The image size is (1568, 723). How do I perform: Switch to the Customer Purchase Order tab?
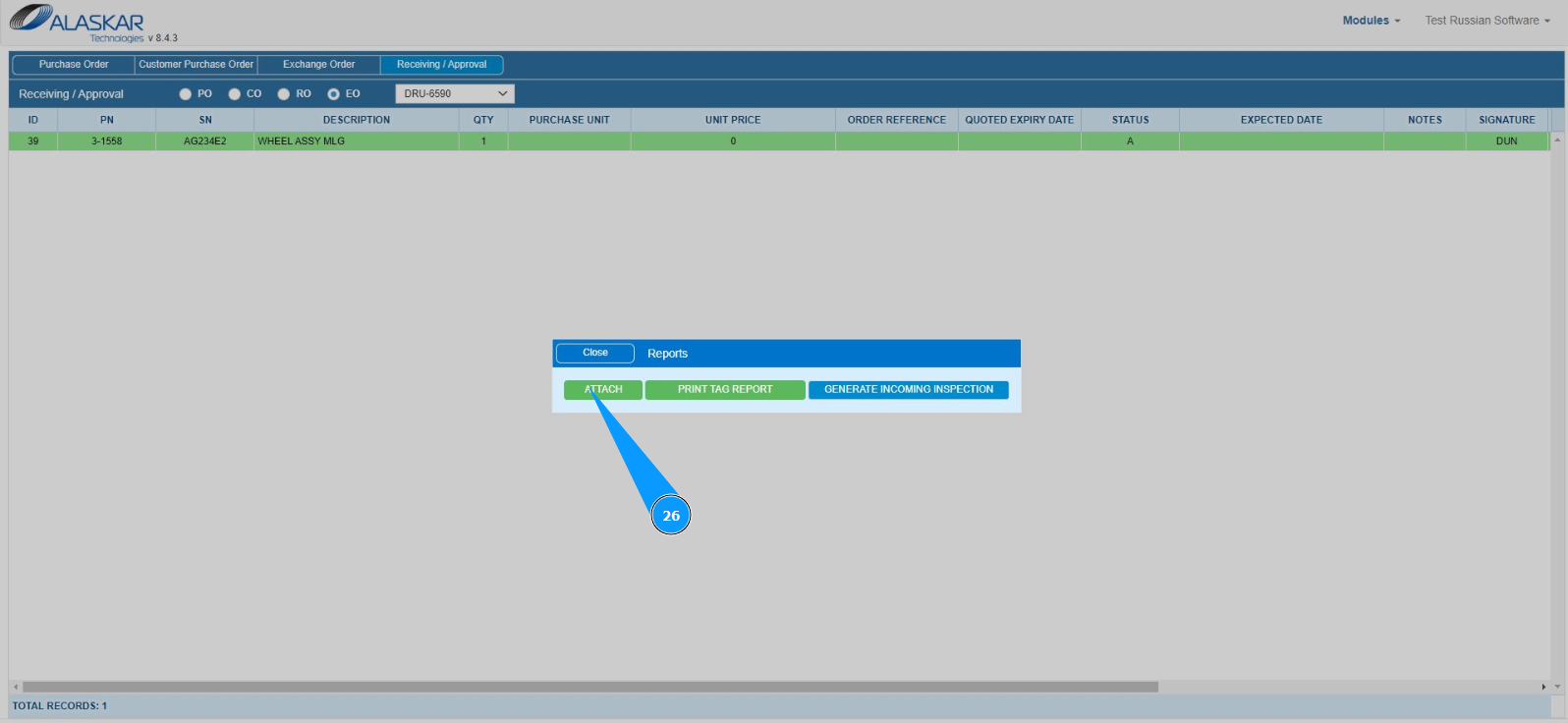pyautogui.click(x=196, y=65)
